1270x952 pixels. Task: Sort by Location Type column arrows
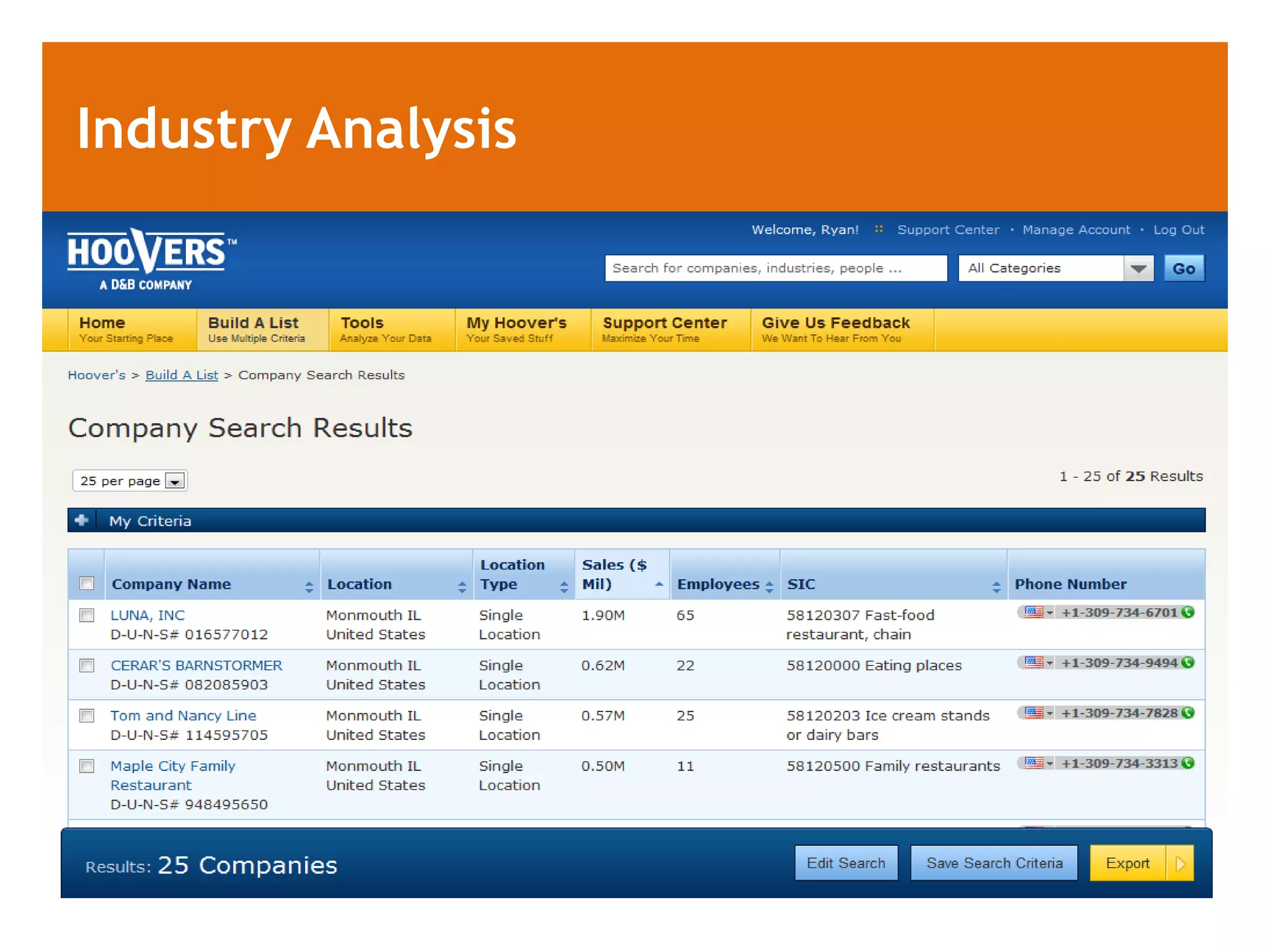564,587
